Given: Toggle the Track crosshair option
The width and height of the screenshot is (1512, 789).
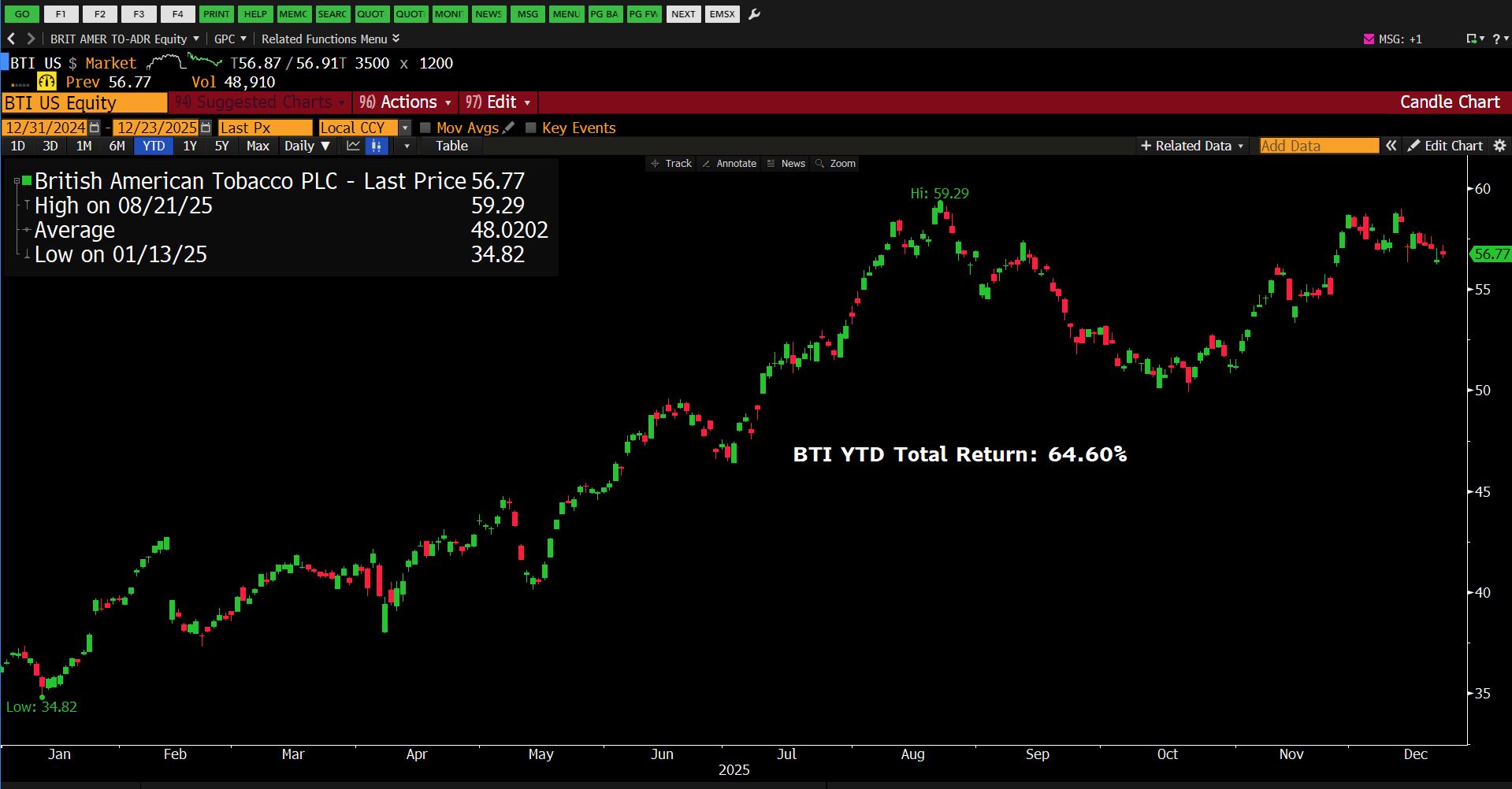Looking at the screenshot, I should 671,164.
